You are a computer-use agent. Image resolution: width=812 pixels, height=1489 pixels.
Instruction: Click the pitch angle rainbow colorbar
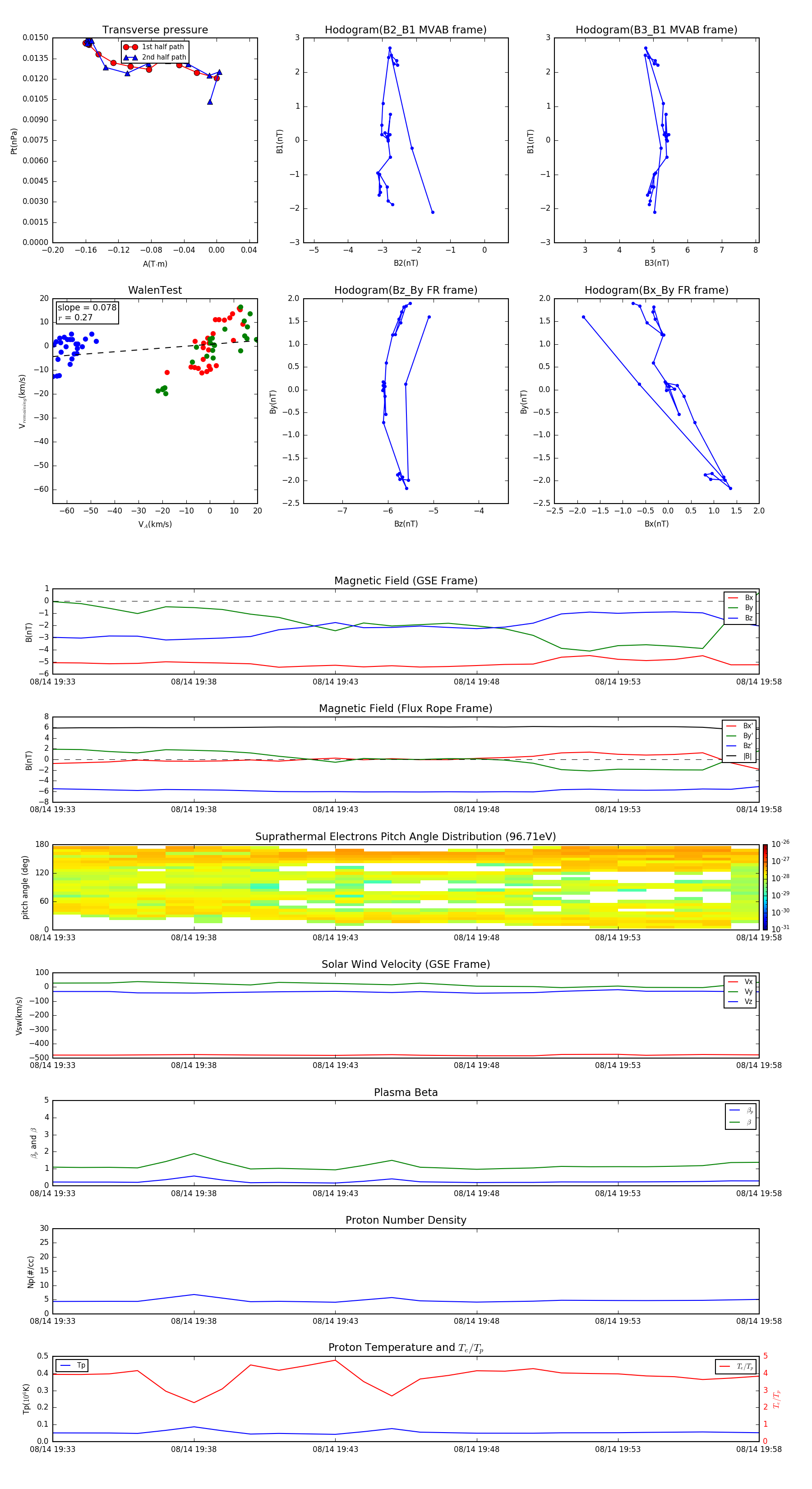point(765,887)
